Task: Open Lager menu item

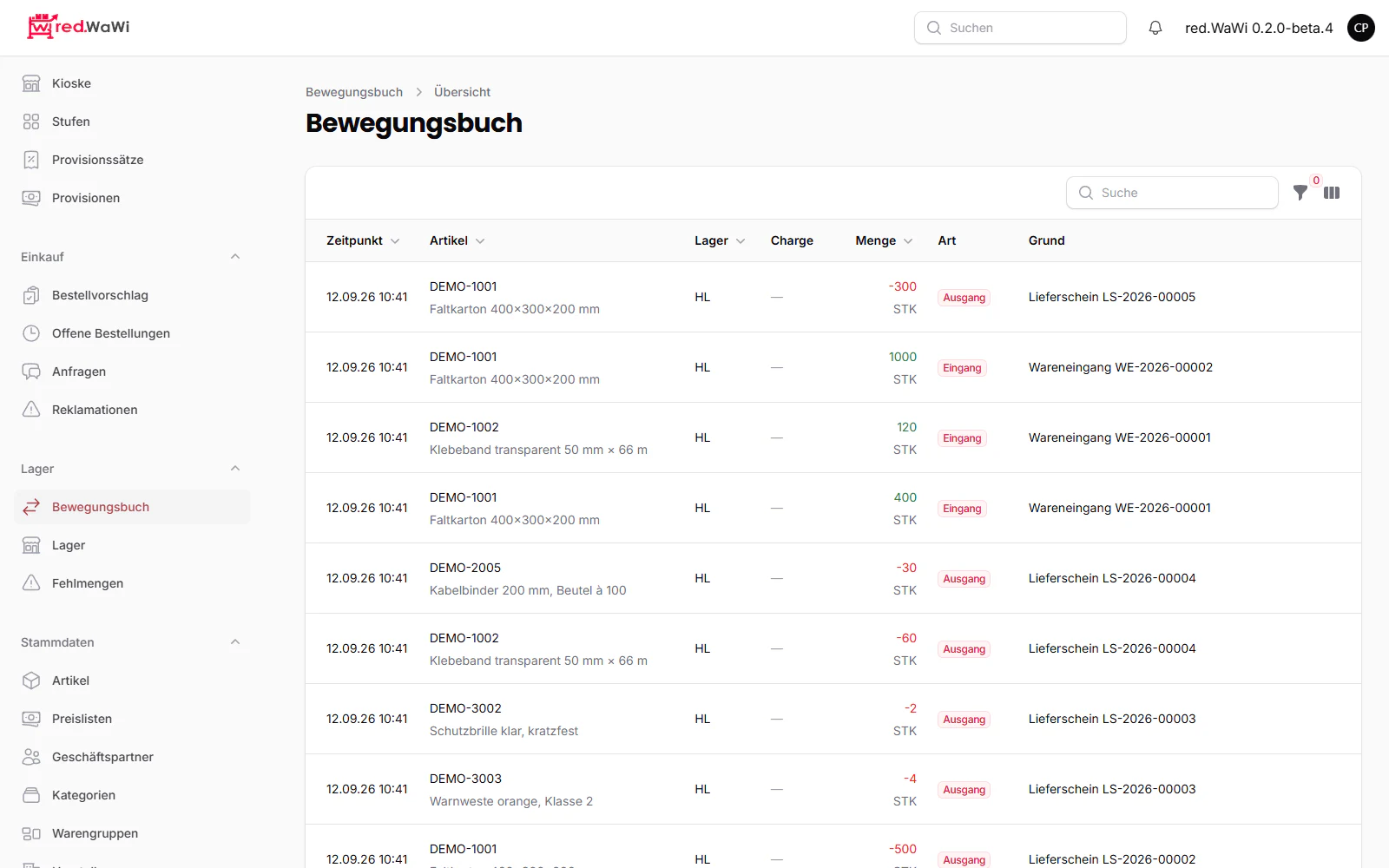Action: tap(132, 545)
